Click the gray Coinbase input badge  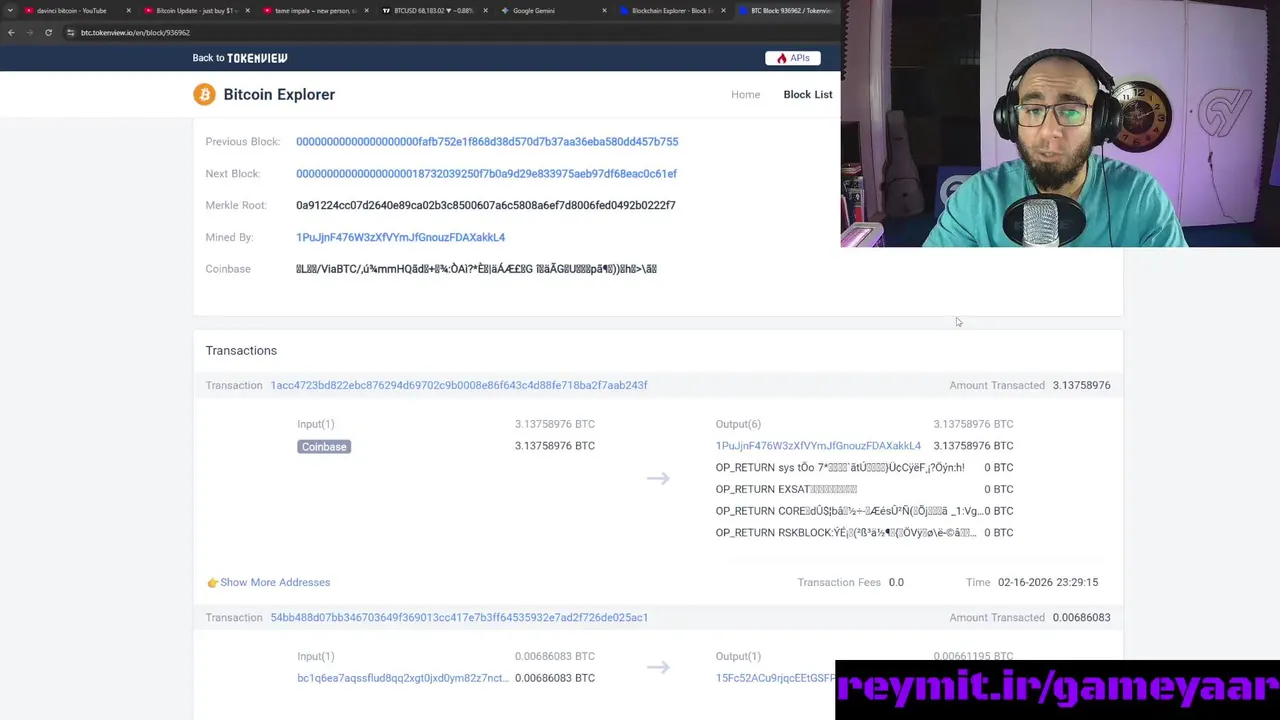coord(324,447)
